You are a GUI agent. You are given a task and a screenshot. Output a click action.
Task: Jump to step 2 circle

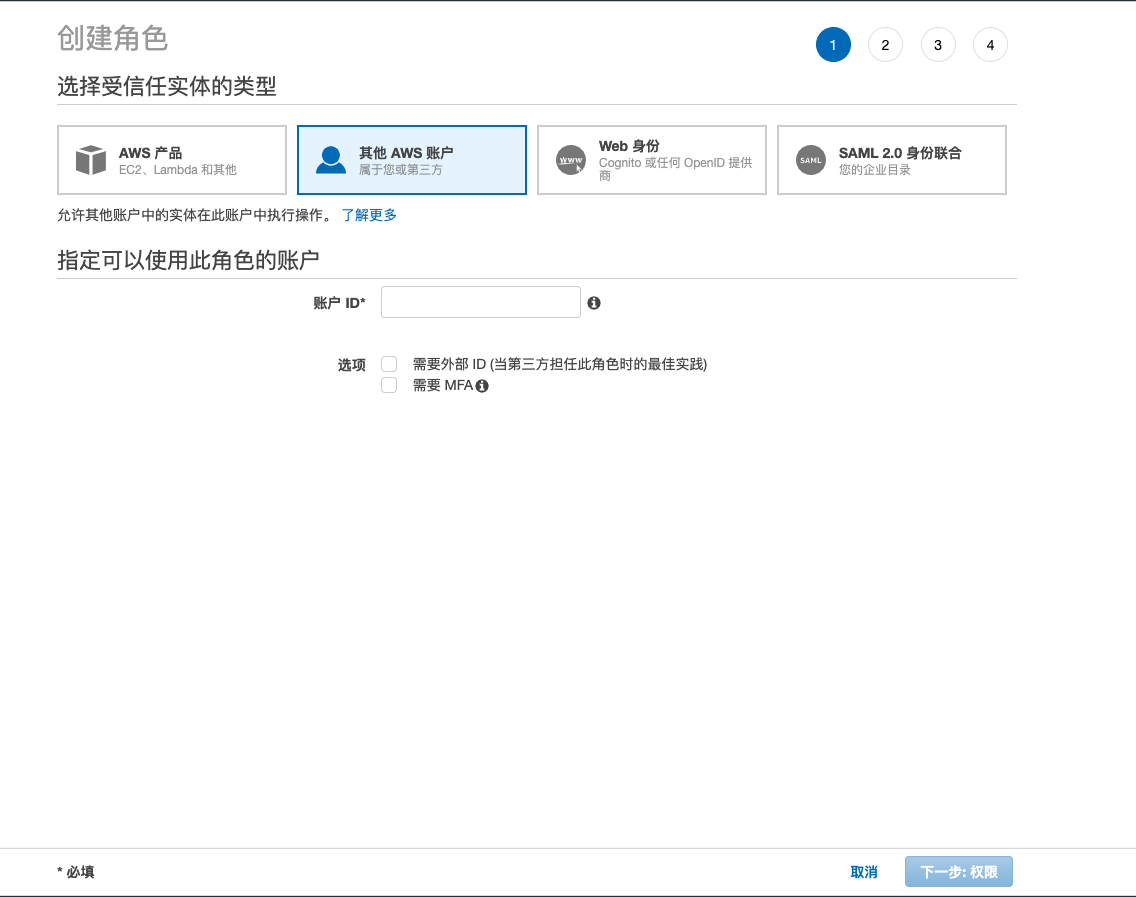(x=885, y=45)
